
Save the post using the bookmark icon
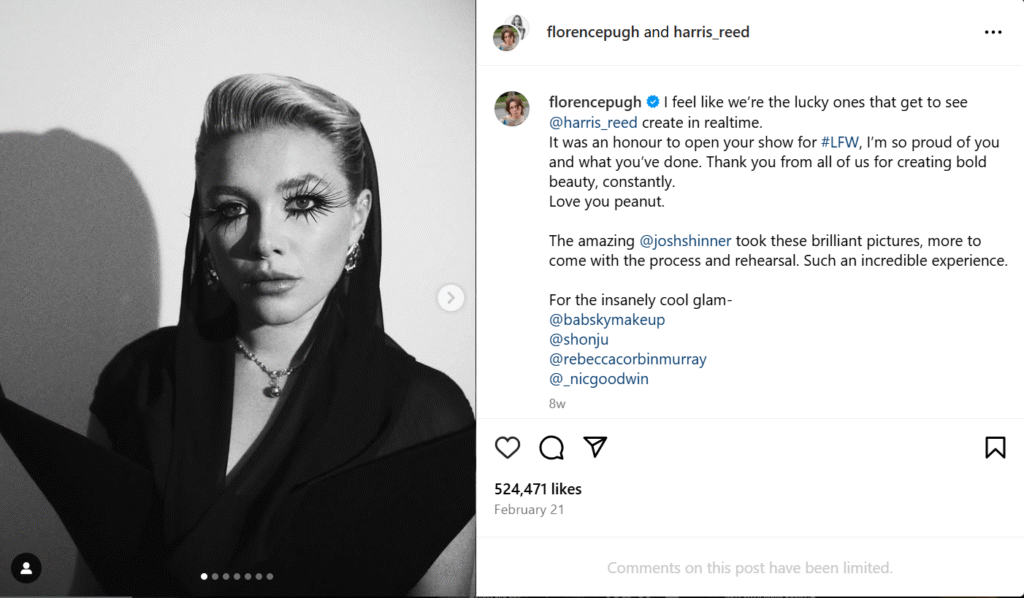pyautogui.click(x=995, y=448)
